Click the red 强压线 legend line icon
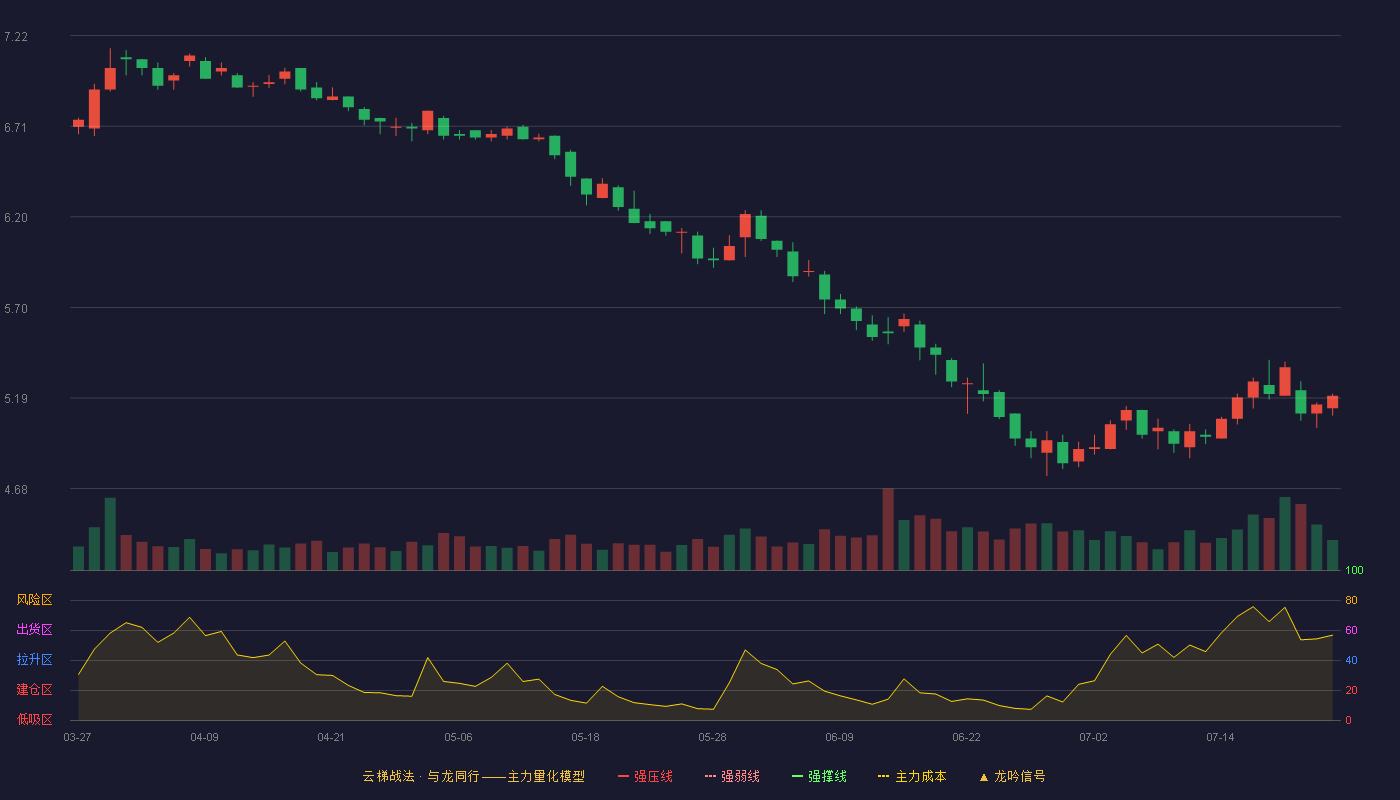Viewport: 1400px width, 800px height. coord(624,776)
